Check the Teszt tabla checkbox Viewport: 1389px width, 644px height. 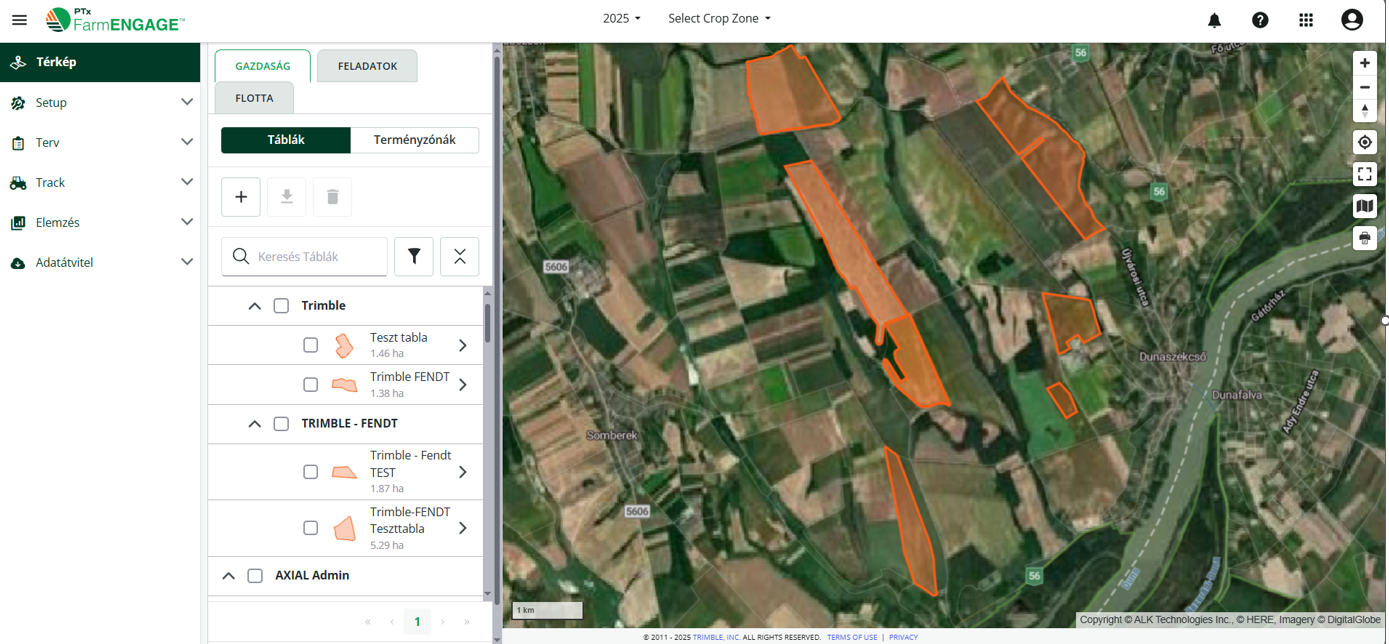pyautogui.click(x=311, y=346)
